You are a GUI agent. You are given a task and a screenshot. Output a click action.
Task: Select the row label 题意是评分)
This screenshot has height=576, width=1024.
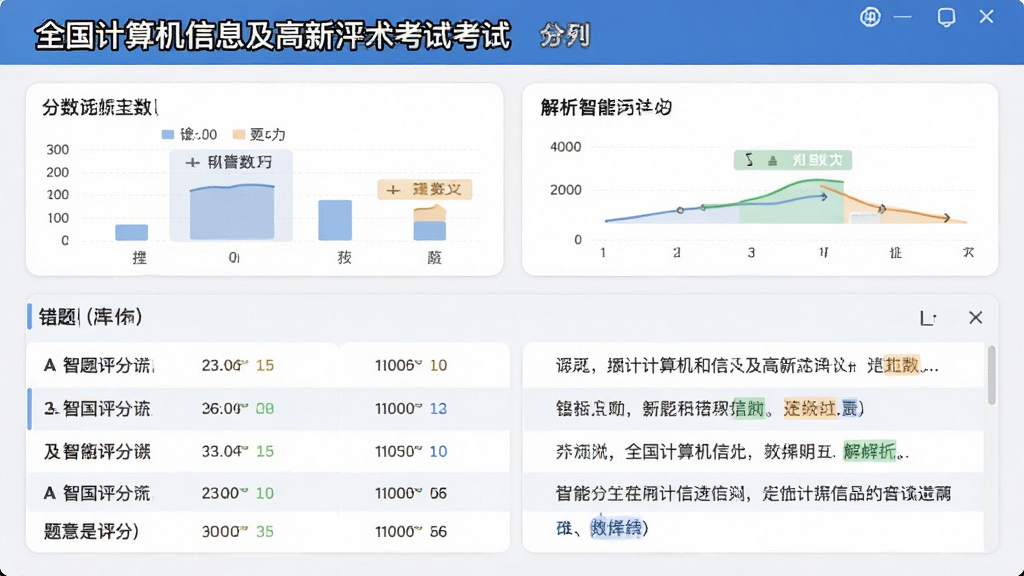[91, 532]
